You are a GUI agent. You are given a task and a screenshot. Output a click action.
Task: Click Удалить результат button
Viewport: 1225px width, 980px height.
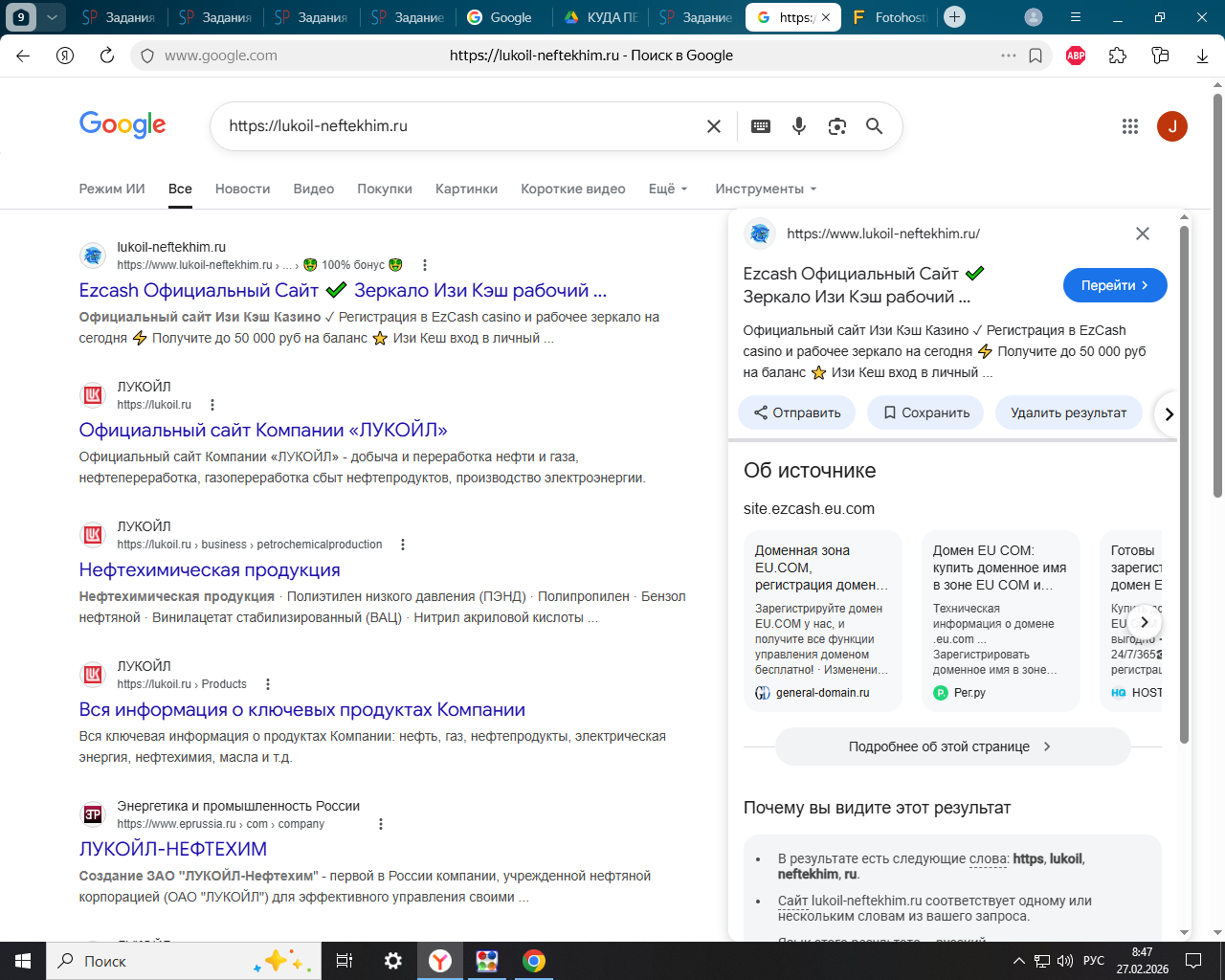tap(1068, 412)
